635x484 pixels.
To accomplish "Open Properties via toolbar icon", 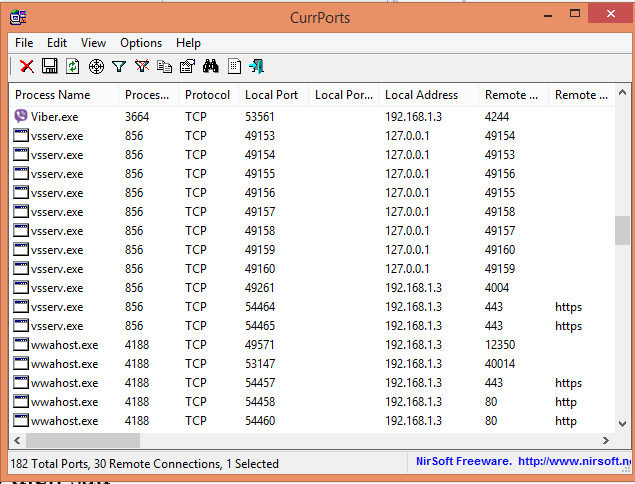I will pos(188,66).
